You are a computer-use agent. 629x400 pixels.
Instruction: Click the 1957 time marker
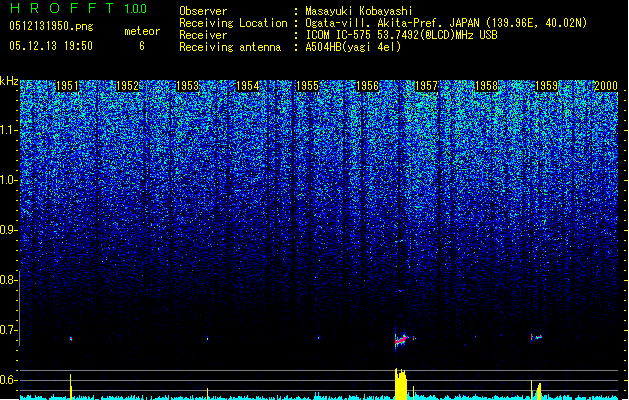tap(426, 86)
